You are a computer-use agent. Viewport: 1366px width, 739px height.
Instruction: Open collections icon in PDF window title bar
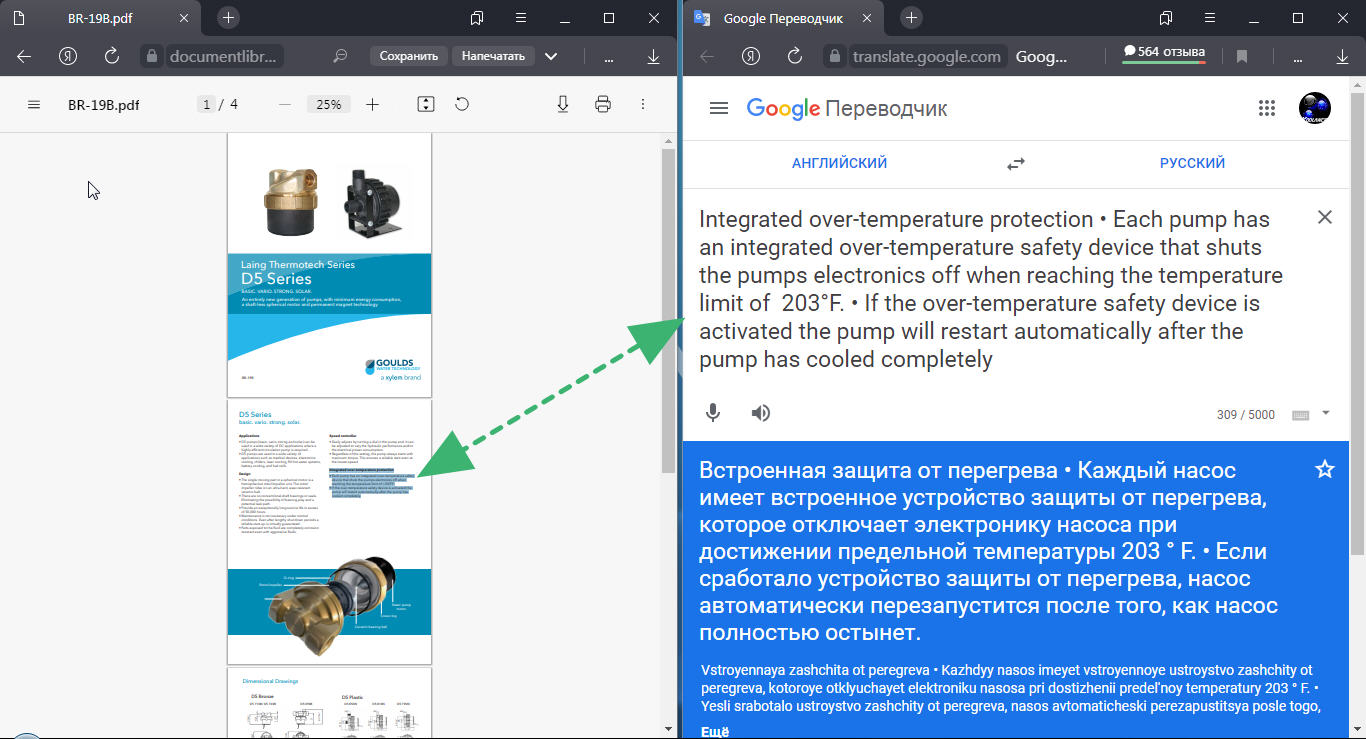point(477,18)
